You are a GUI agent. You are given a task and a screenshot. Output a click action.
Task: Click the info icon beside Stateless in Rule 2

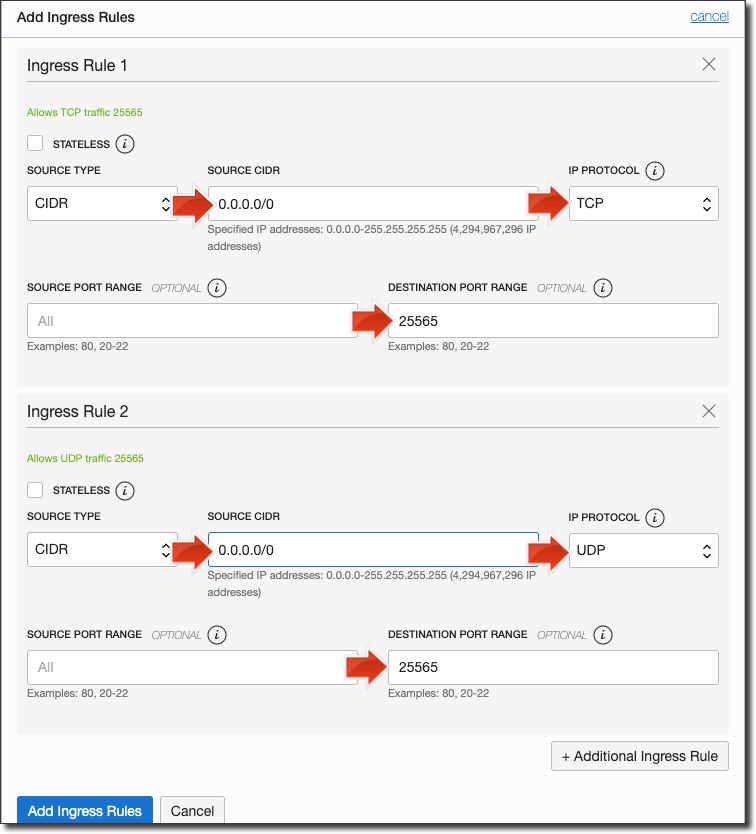[125, 491]
